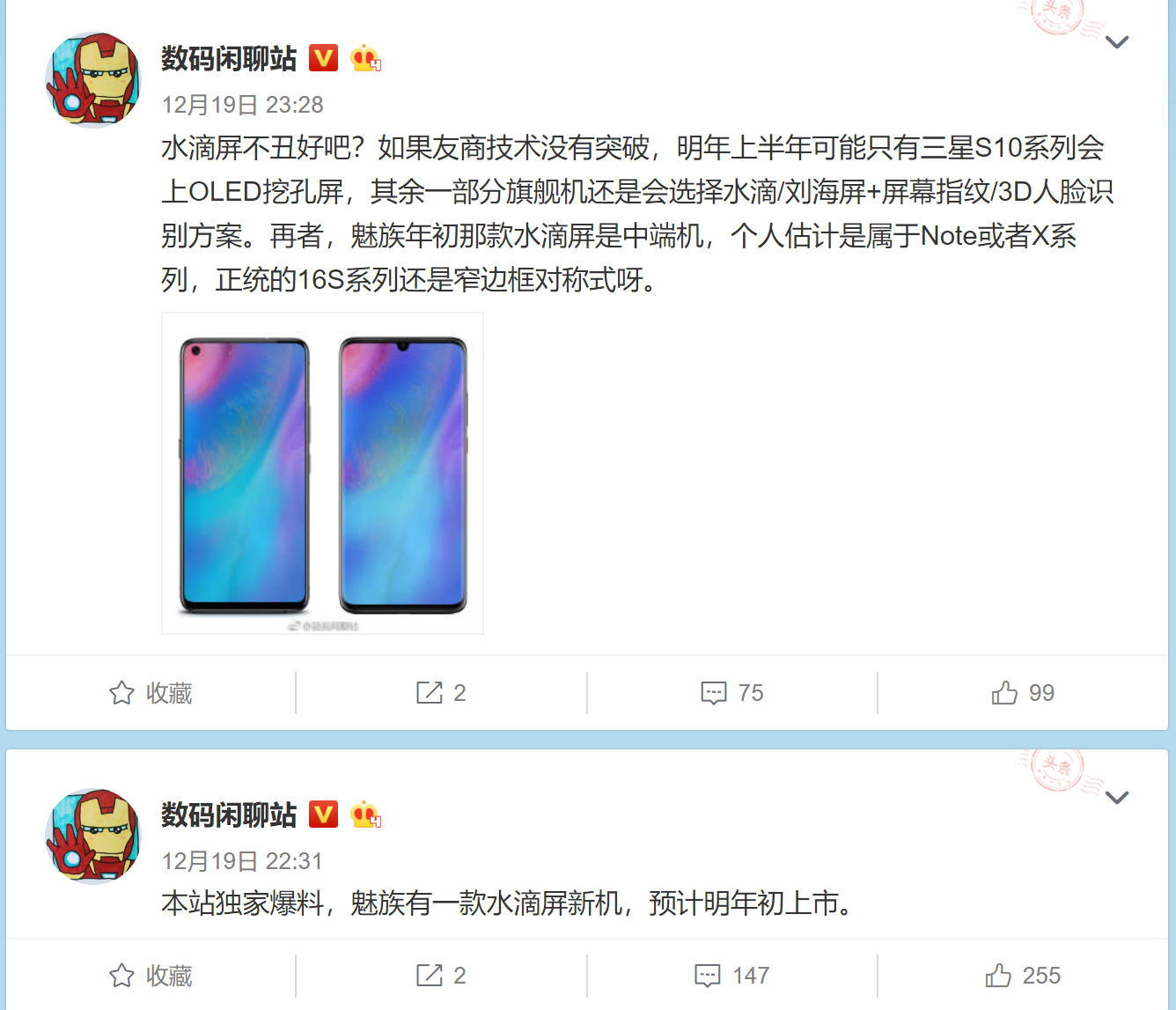This screenshot has width=1176, height=1010.
Task: Like the second post showing 255
Action: pos(1023,976)
